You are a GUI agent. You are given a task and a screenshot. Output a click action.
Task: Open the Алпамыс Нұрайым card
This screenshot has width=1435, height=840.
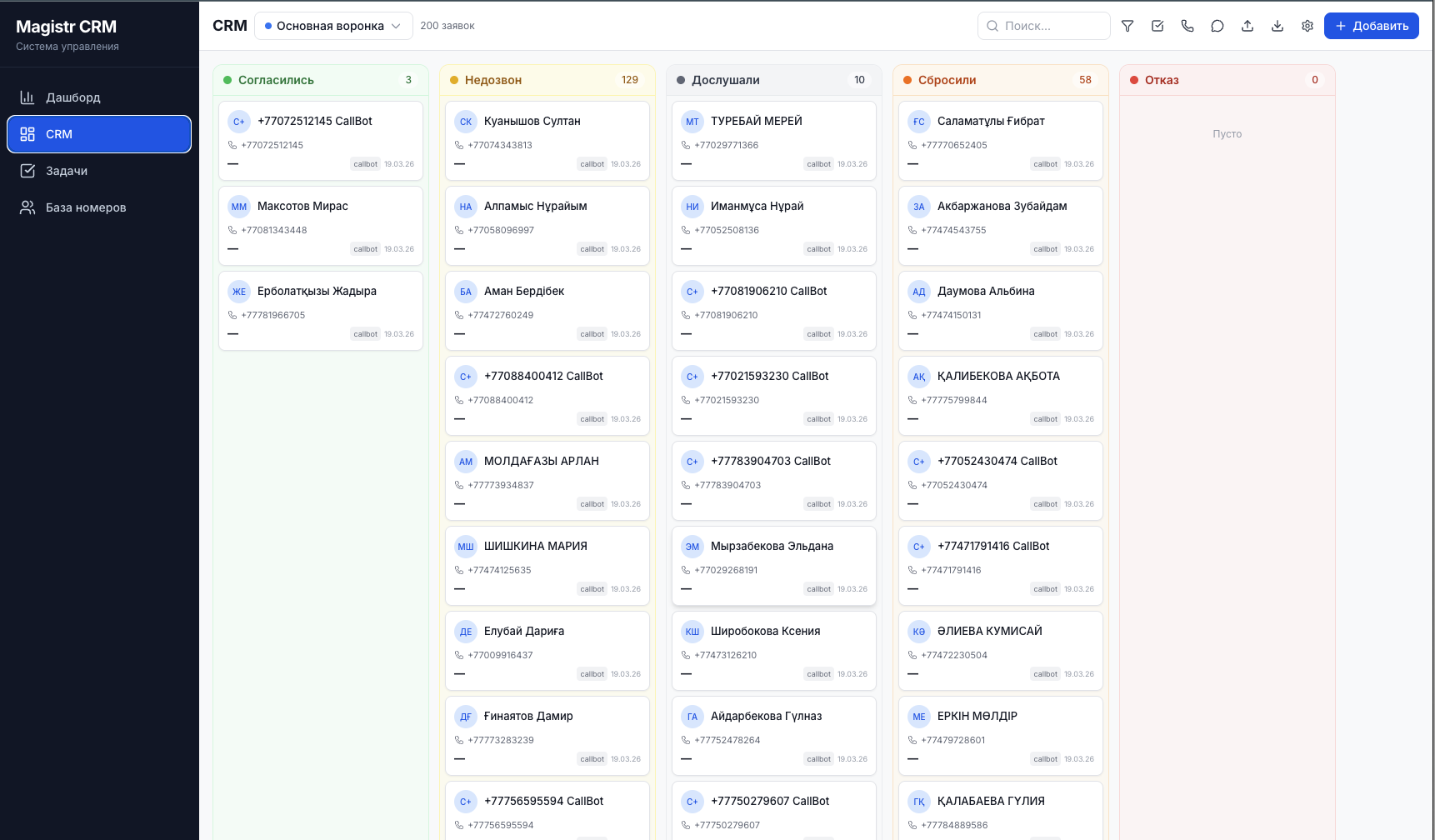tap(547, 226)
